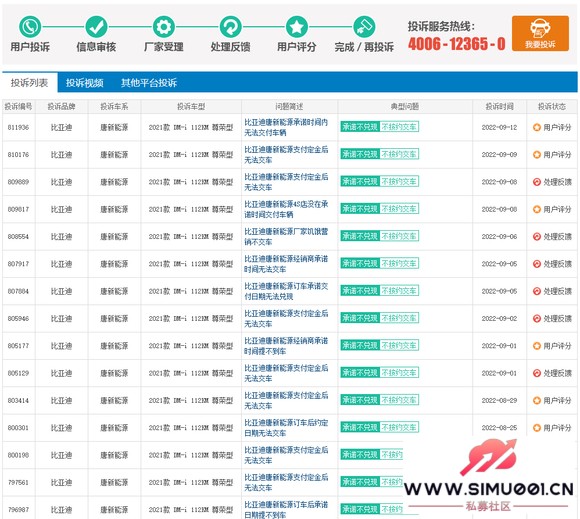This screenshot has height=519, width=580.
Task: Open the 其他平台投诉 tab
Action: click(149, 82)
